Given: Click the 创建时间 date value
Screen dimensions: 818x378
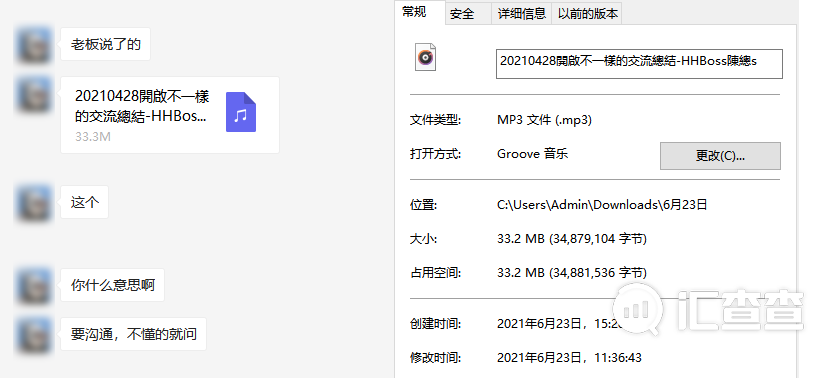Looking at the screenshot, I should click(561, 324).
